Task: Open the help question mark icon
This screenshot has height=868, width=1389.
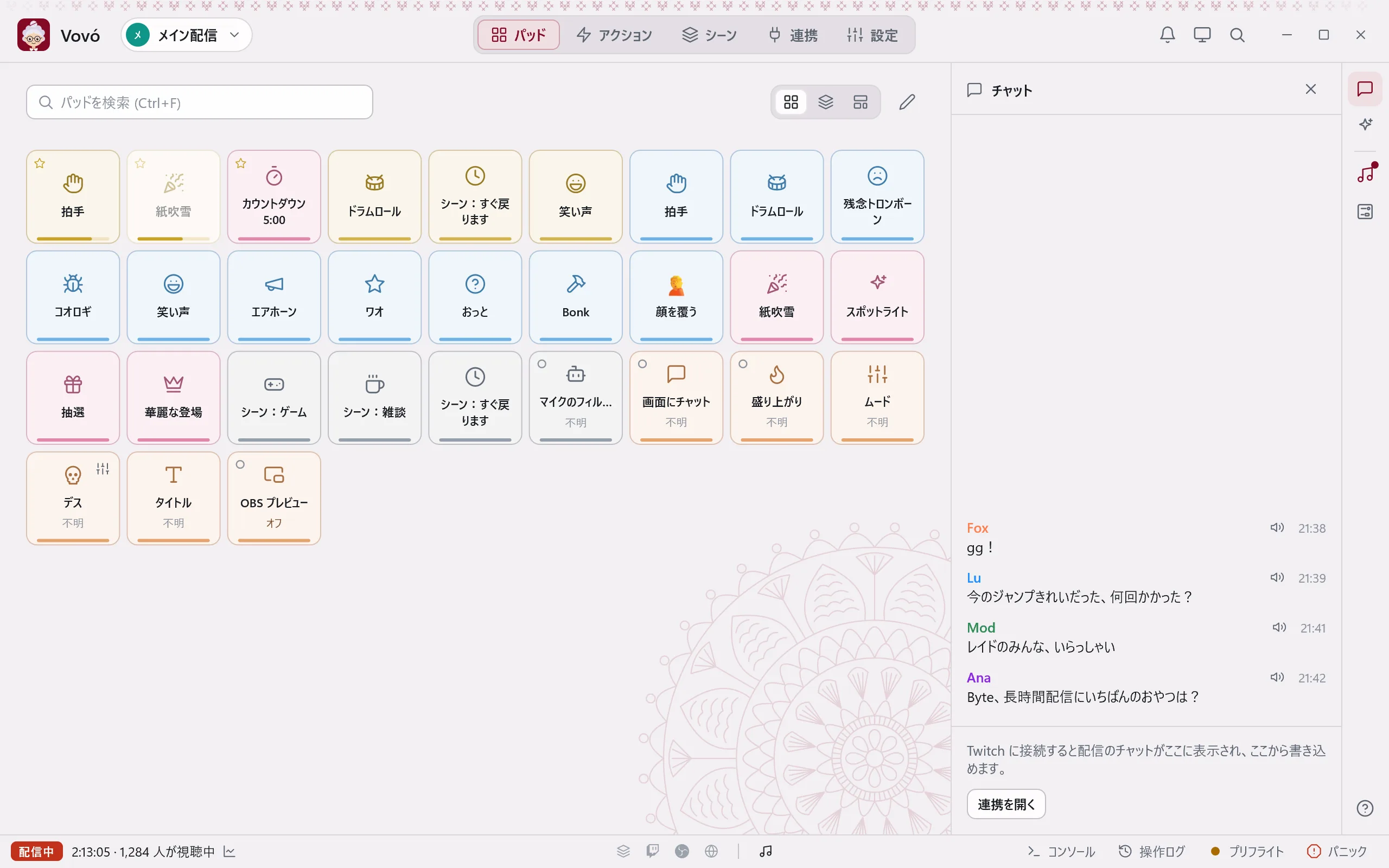Action: [1365, 808]
